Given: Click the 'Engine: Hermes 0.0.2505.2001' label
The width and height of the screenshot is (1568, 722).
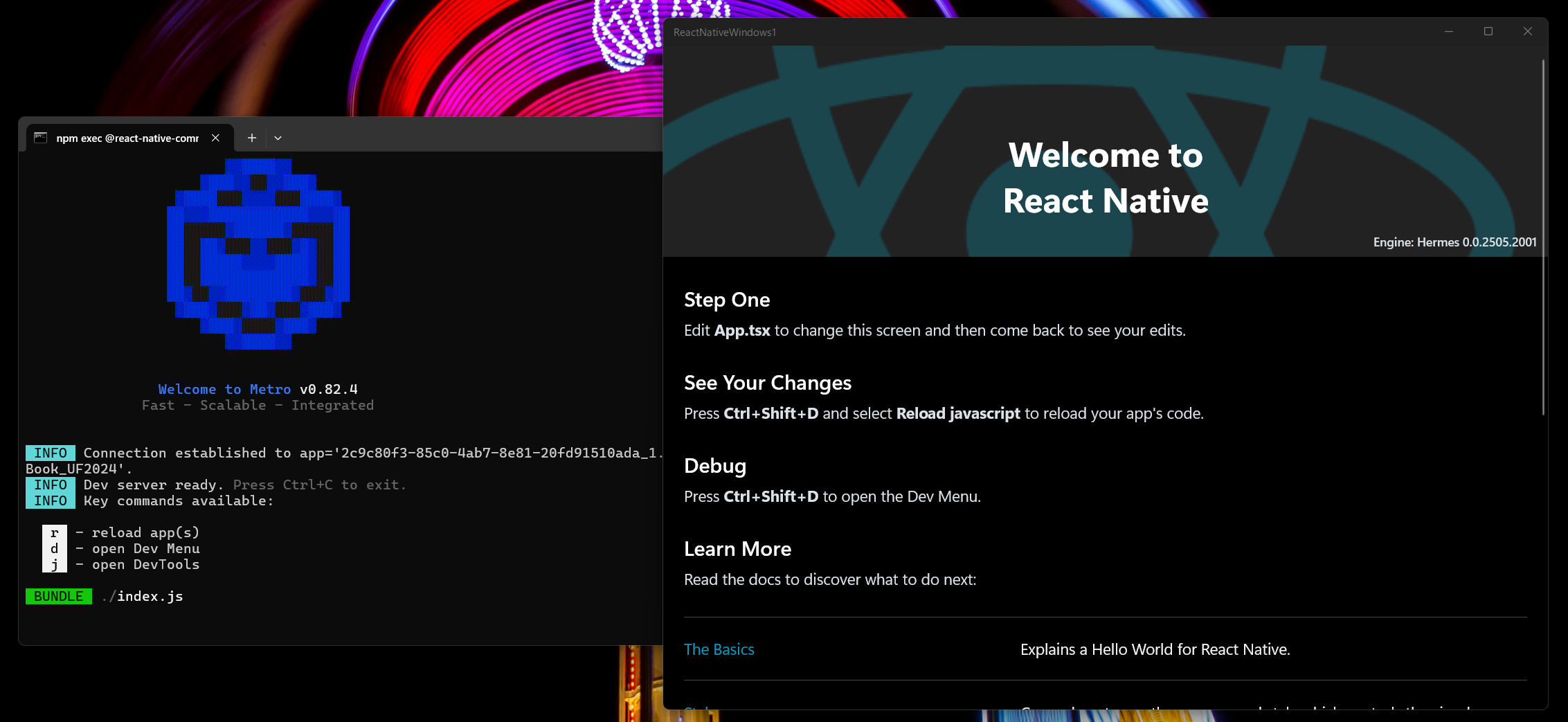Looking at the screenshot, I should 1454,242.
